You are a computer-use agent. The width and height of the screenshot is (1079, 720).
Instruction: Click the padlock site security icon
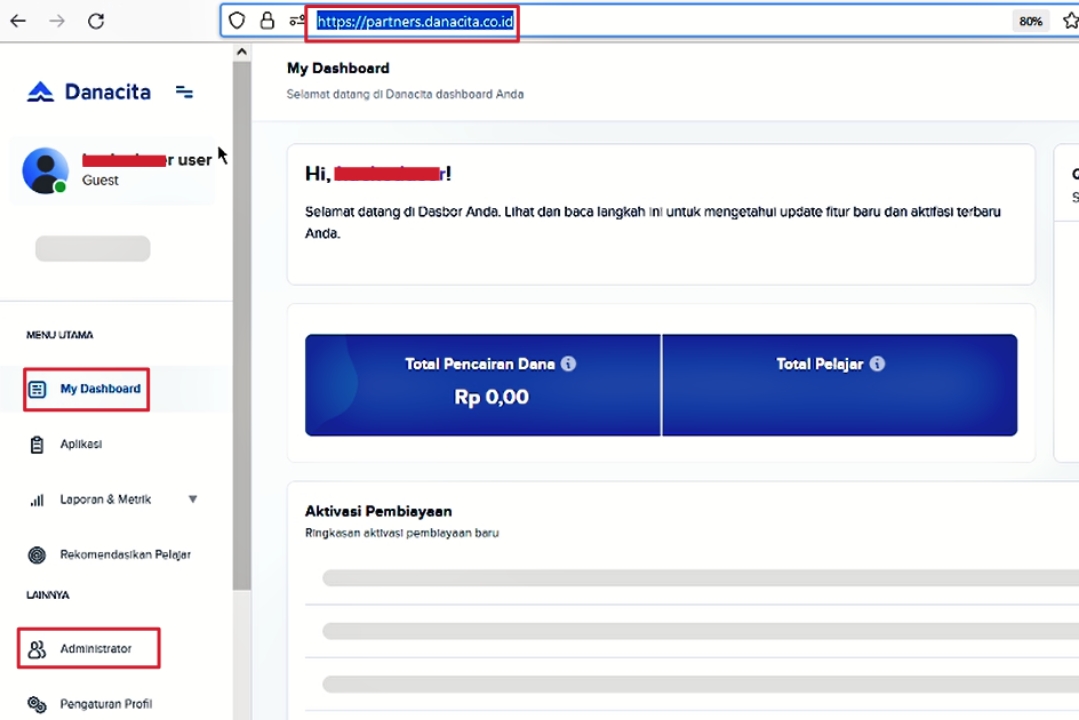coord(267,21)
